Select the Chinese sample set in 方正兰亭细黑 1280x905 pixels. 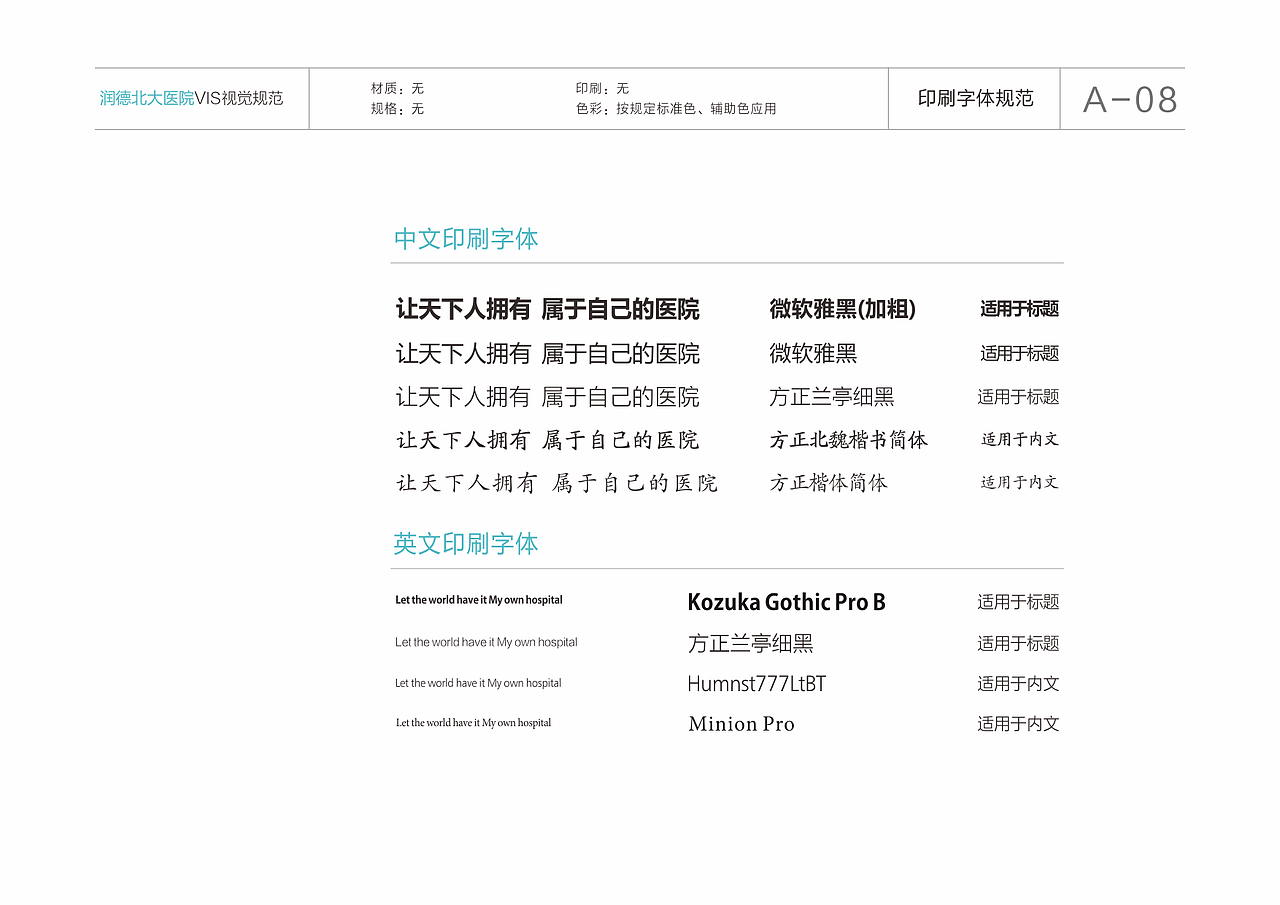(x=548, y=397)
